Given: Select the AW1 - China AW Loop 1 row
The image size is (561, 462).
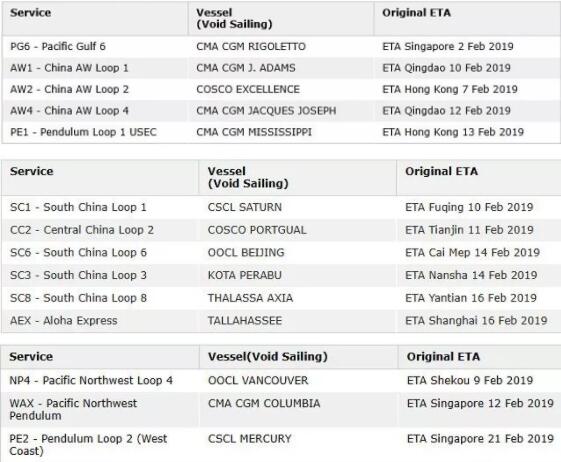Looking at the screenshot, I should [280, 68].
